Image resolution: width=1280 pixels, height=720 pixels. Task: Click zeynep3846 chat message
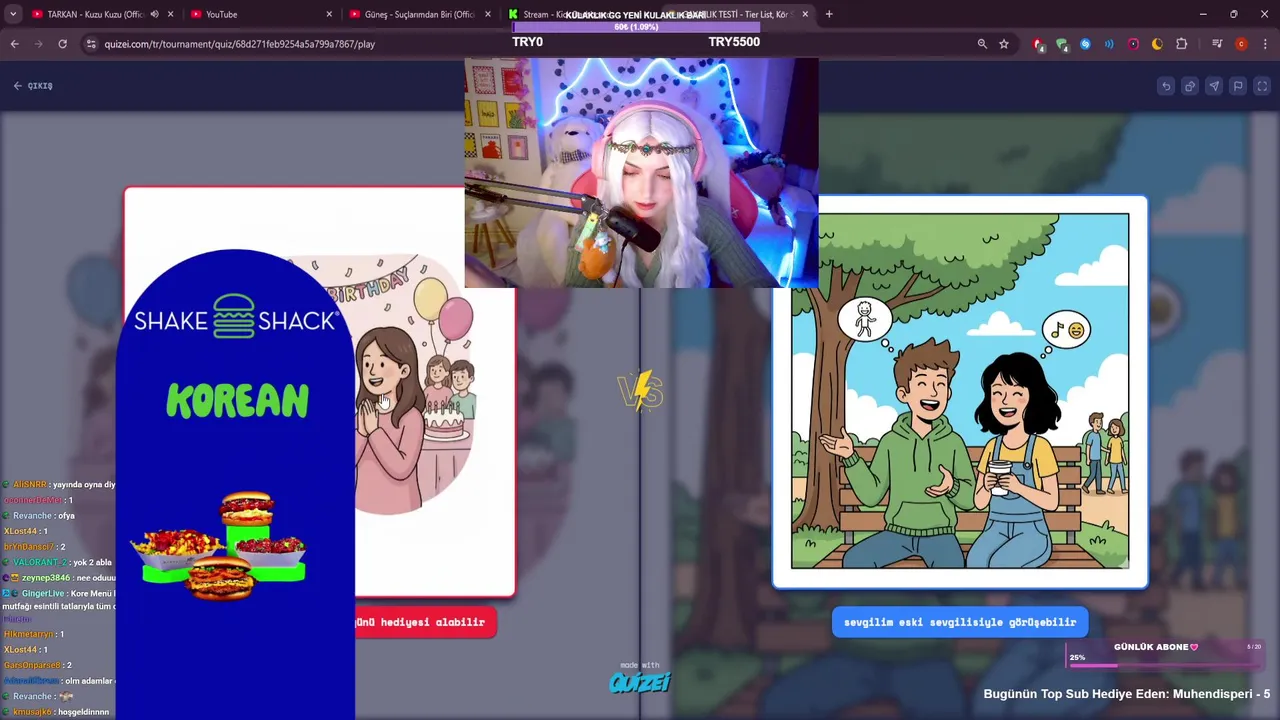[x=60, y=578]
